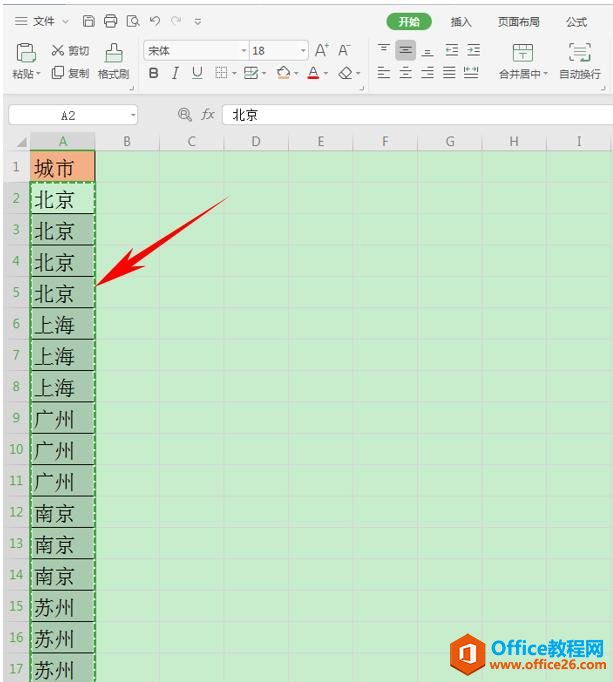Image resolution: width=613 pixels, height=682 pixels.
Task: Expand quick access toolbar options arrow
Action: (x=198, y=21)
